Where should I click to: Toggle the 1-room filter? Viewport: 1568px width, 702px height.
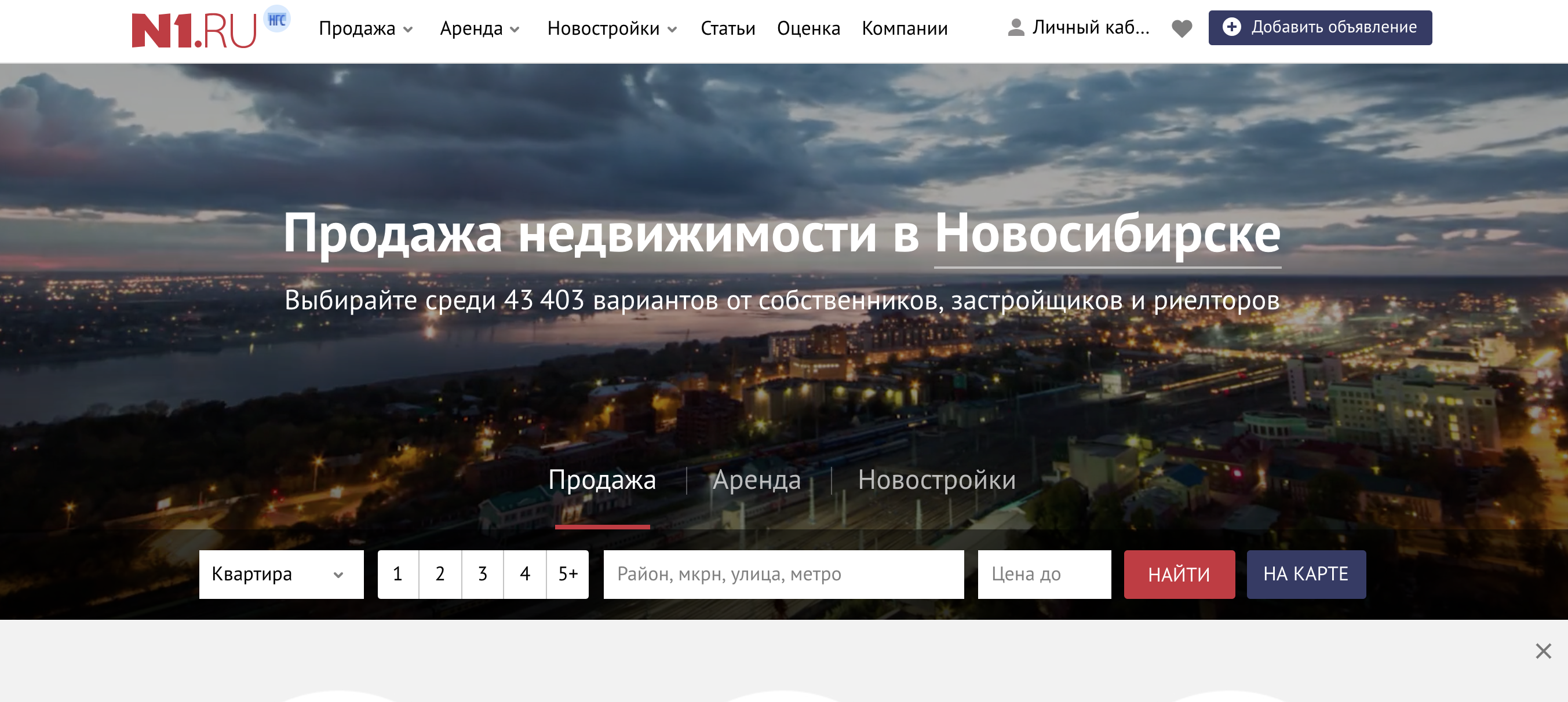pyautogui.click(x=398, y=573)
